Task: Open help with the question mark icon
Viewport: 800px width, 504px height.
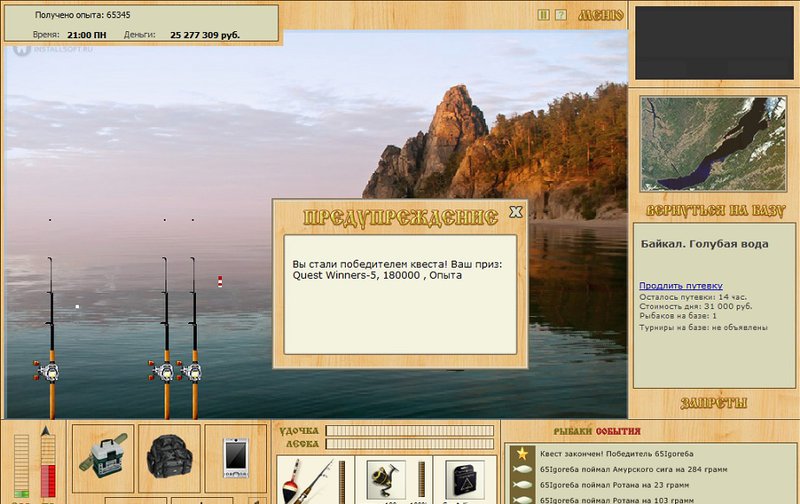Action: tap(561, 15)
